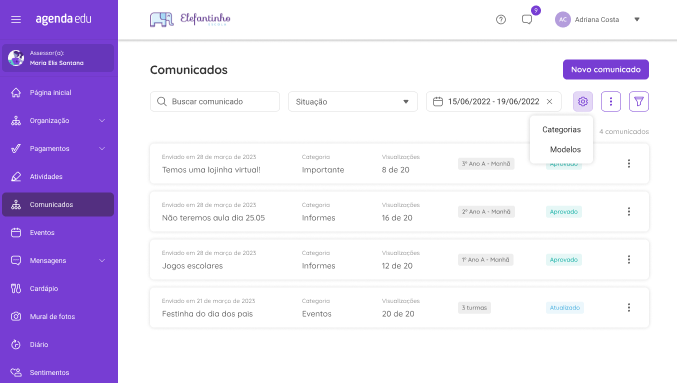Open options for Temos uma lojinha virtual!
The height and width of the screenshot is (383, 677).
(629, 164)
